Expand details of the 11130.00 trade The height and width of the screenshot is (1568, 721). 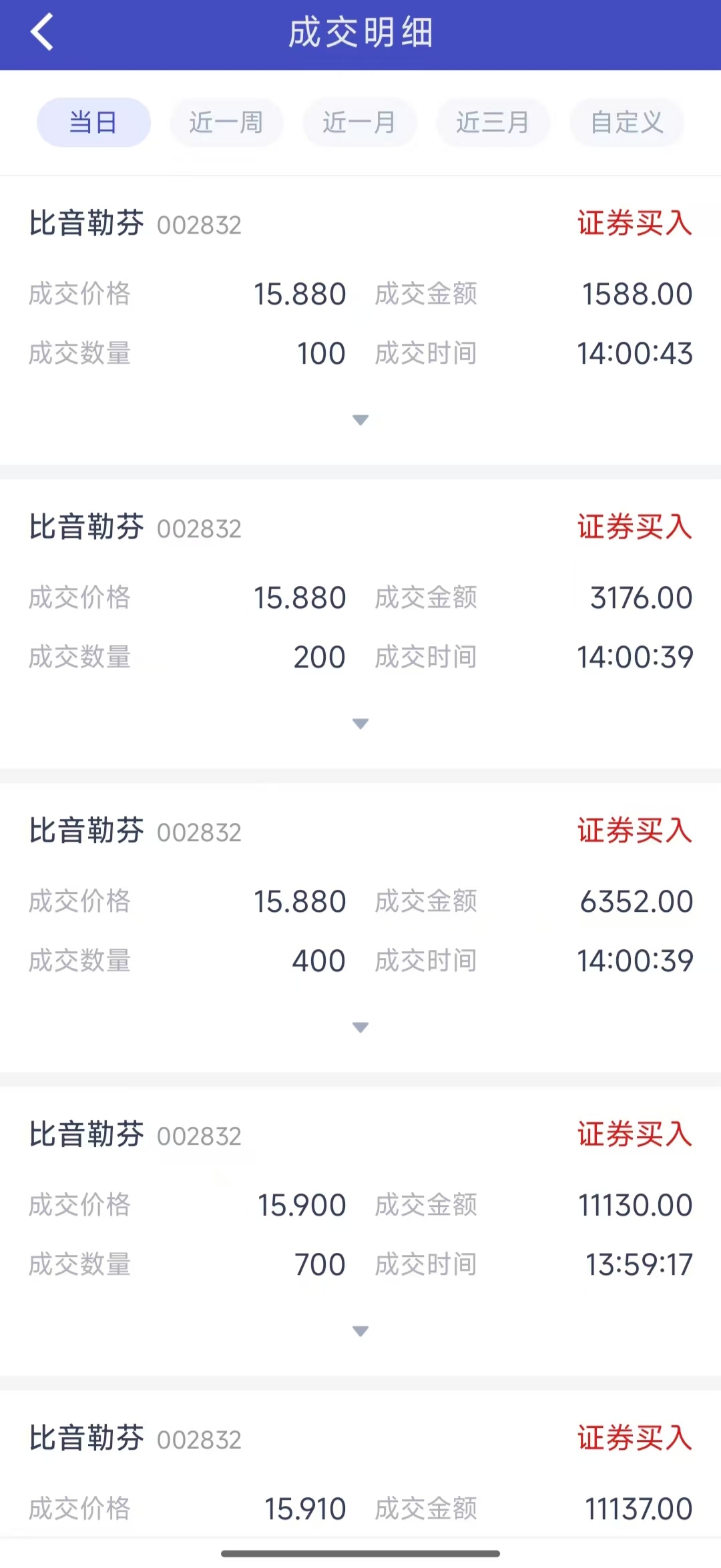pos(360,1331)
